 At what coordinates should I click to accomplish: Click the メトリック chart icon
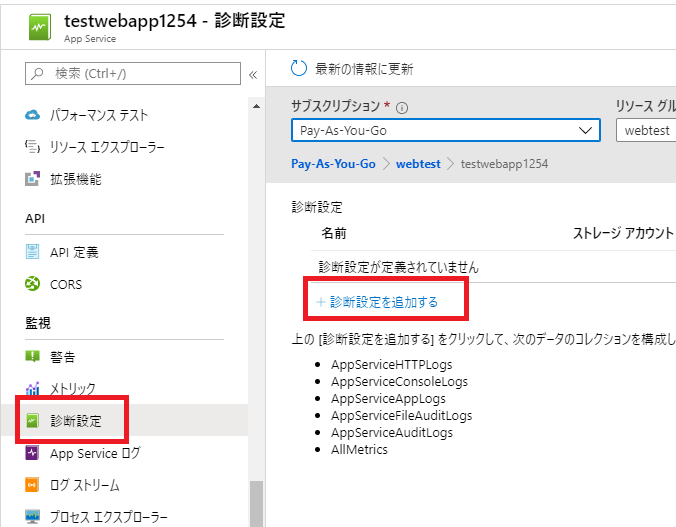[x=32, y=389]
